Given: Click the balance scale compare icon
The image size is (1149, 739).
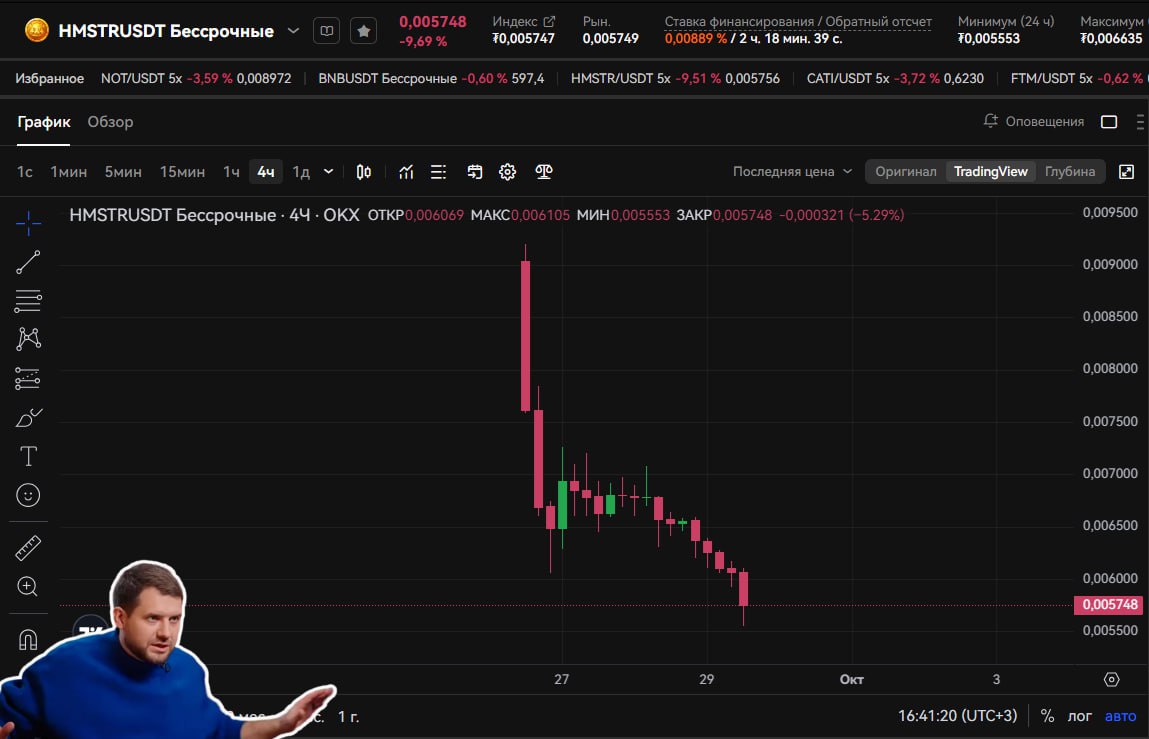Looking at the screenshot, I should (x=544, y=172).
